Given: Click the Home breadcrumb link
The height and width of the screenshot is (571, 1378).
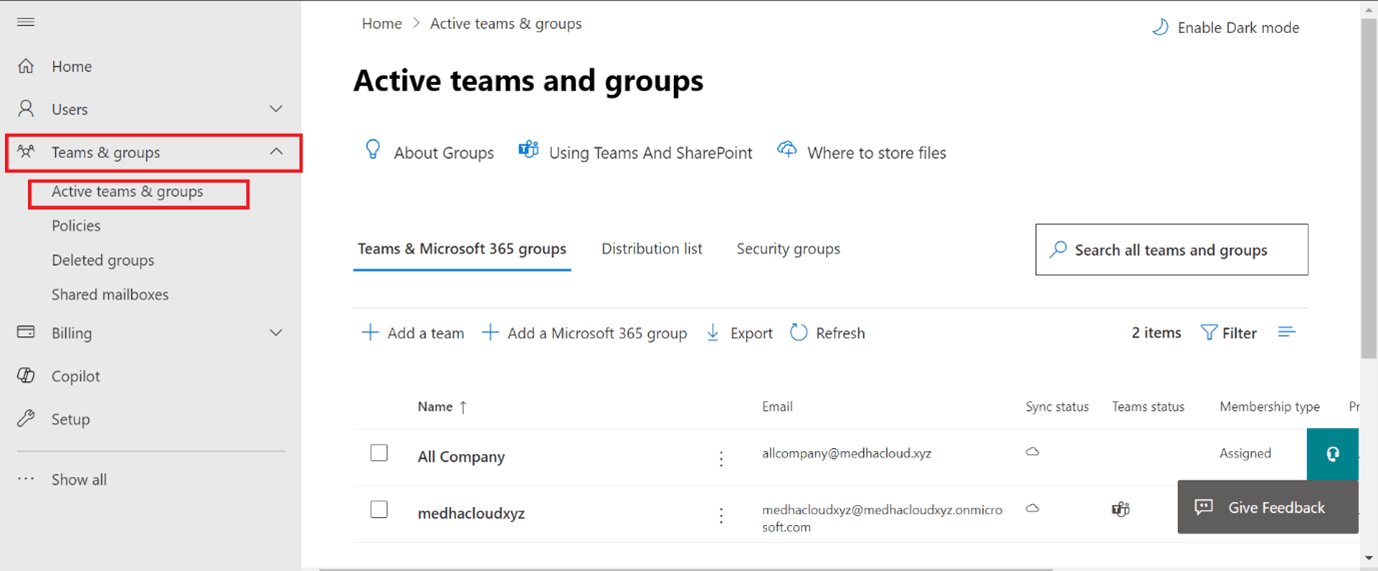Looking at the screenshot, I should (382, 23).
